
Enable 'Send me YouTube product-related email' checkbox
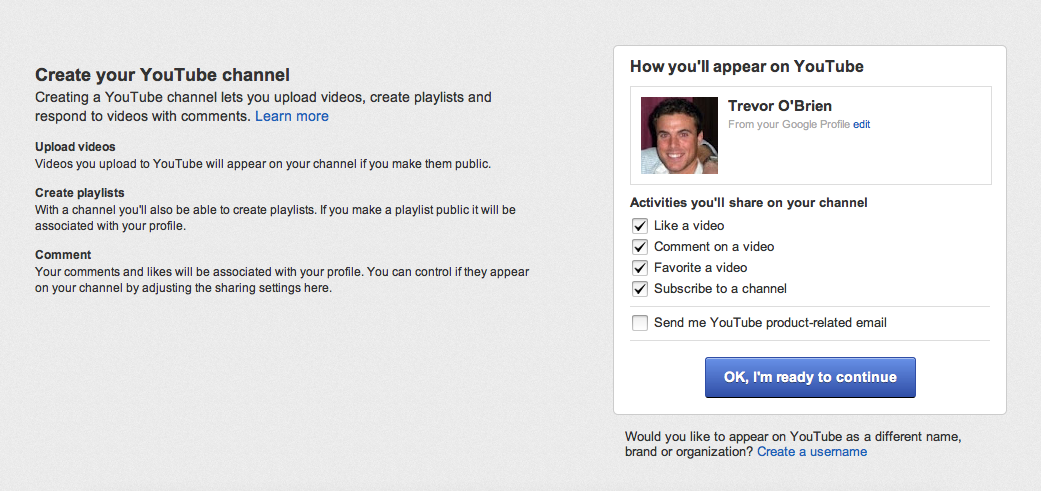[x=640, y=323]
